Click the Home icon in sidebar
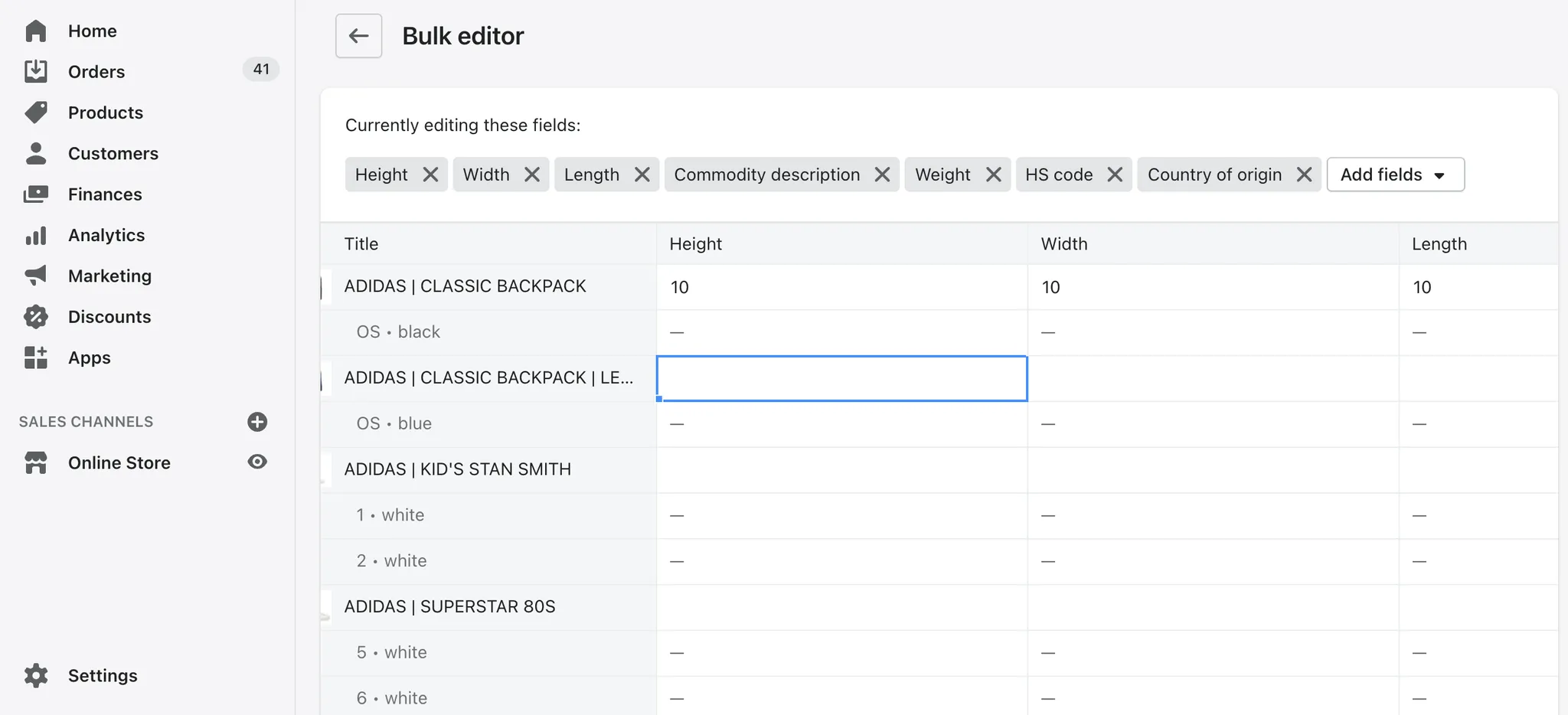1568x715 pixels. click(36, 31)
